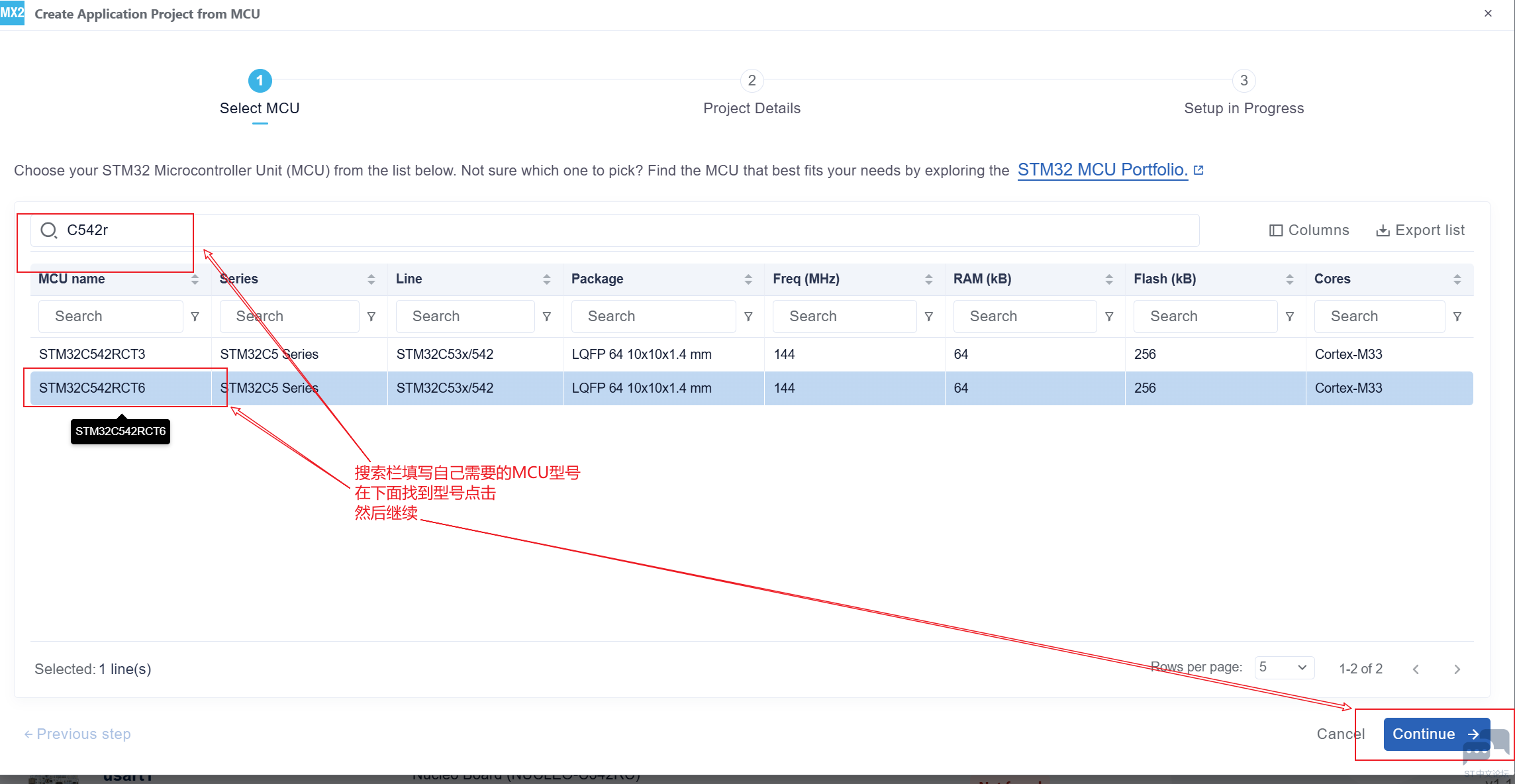Viewport: 1515px width, 784px height.
Task: Sort the RAM (kB) column with arrows
Action: [x=1109, y=279]
